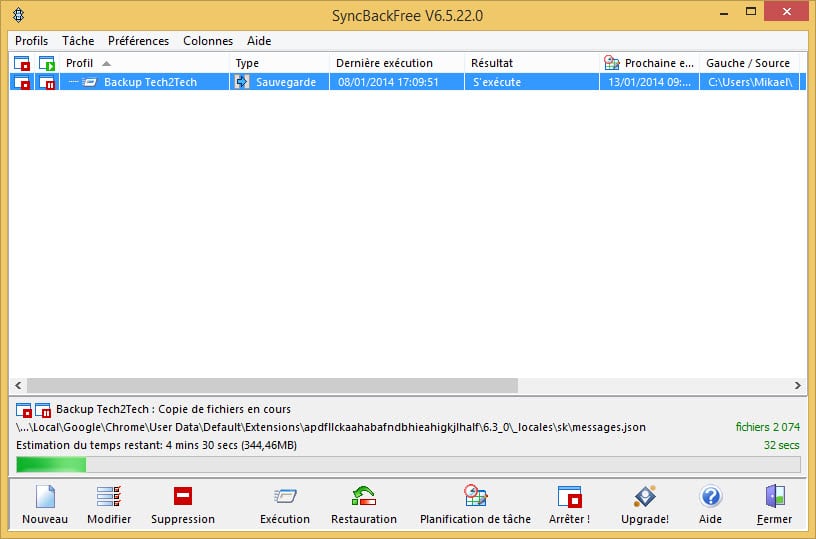Open the Colonnes menu

[208, 41]
